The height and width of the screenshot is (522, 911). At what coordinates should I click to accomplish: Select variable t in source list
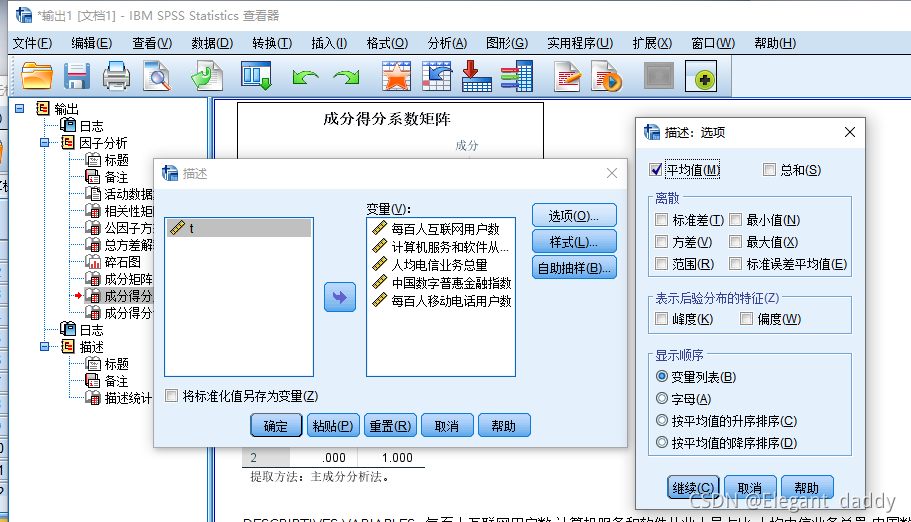coord(239,228)
